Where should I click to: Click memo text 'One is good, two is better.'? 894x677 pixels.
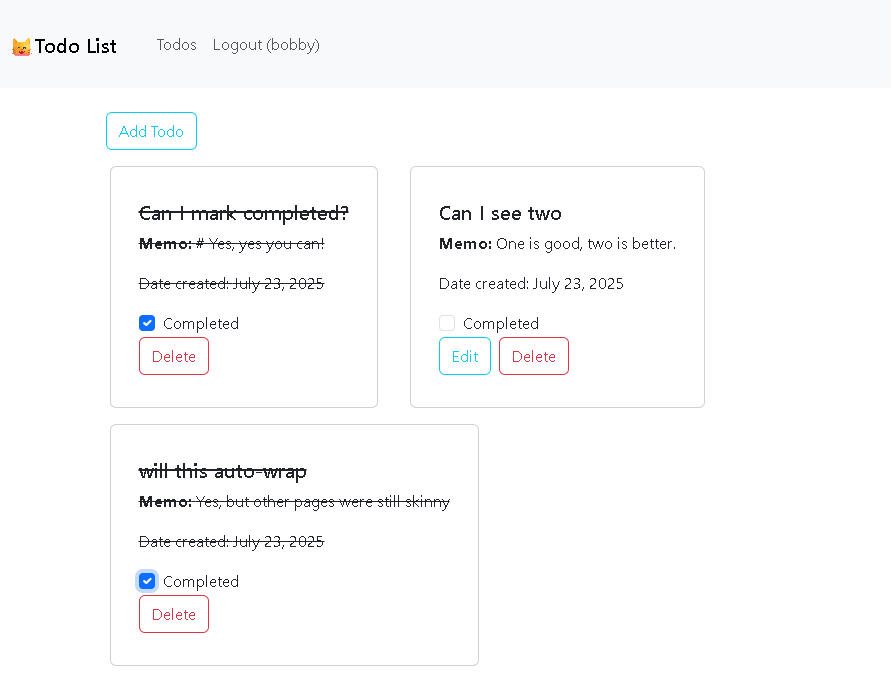(x=586, y=244)
